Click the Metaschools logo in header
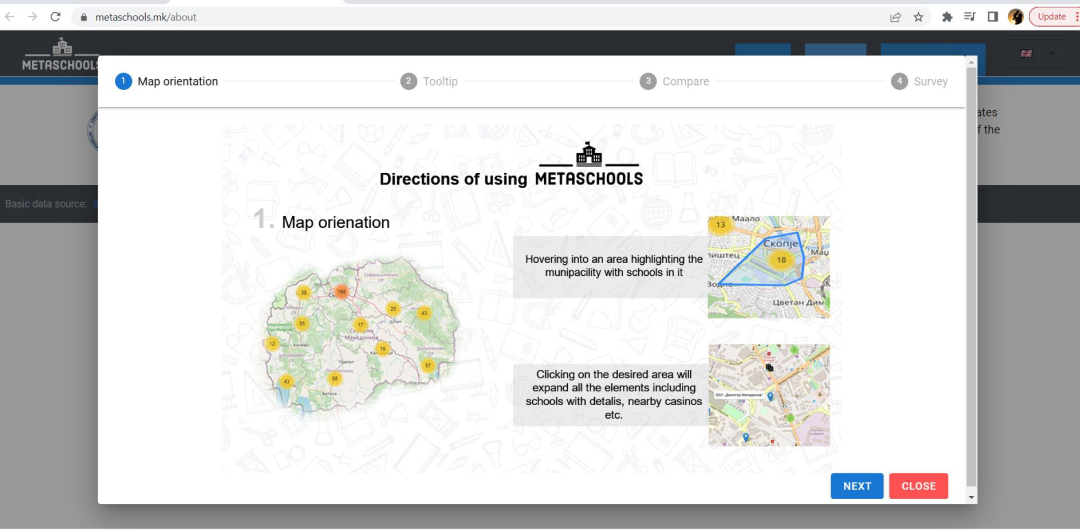The height and width of the screenshot is (531, 1080). coord(61,54)
